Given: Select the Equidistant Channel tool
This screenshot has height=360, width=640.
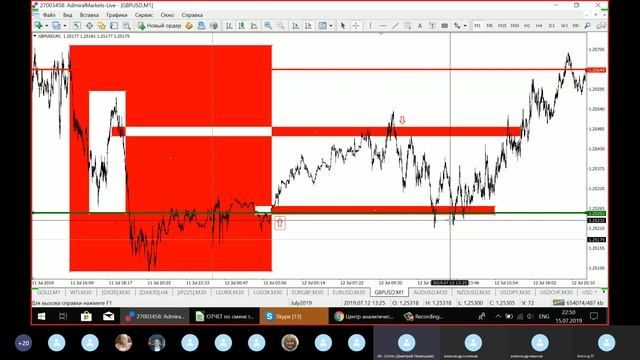Looking at the screenshot, I should 407,26.
